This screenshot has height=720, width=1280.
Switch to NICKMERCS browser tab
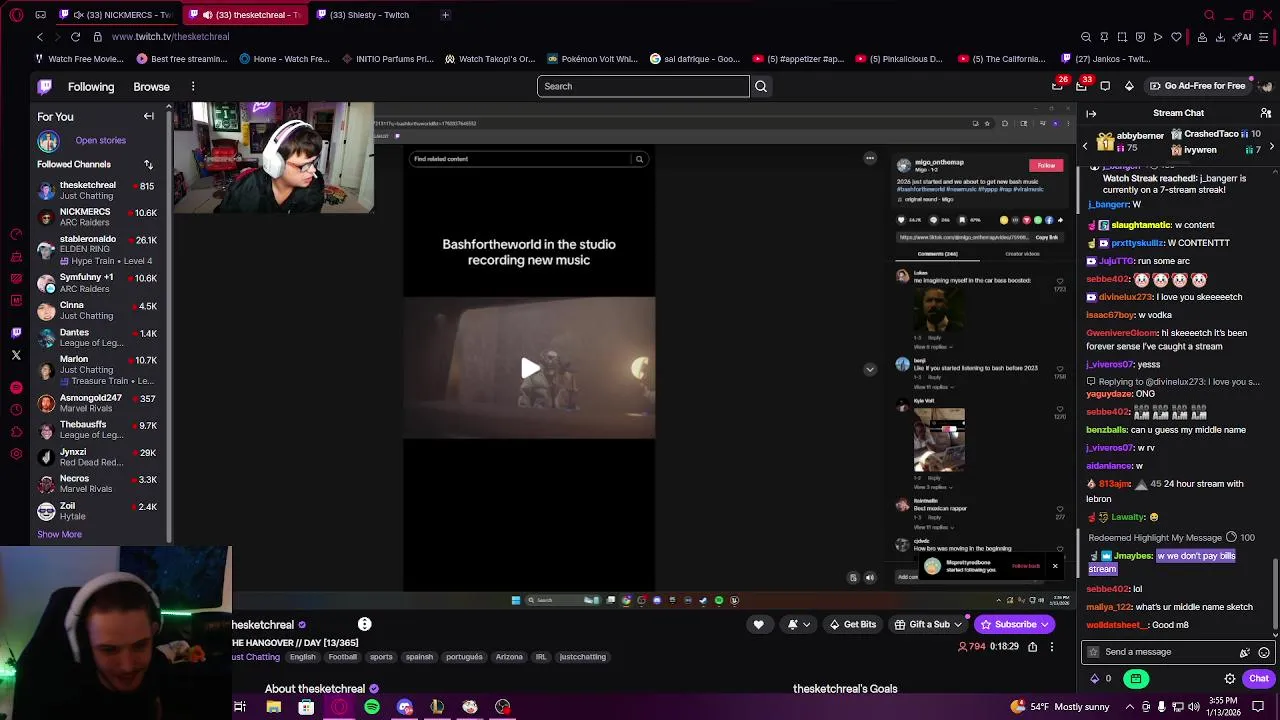(x=116, y=15)
